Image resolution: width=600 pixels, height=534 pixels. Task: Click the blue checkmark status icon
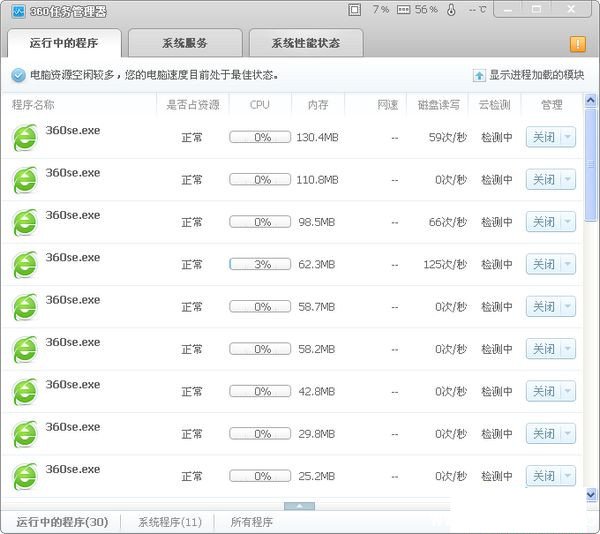click(x=18, y=75)
